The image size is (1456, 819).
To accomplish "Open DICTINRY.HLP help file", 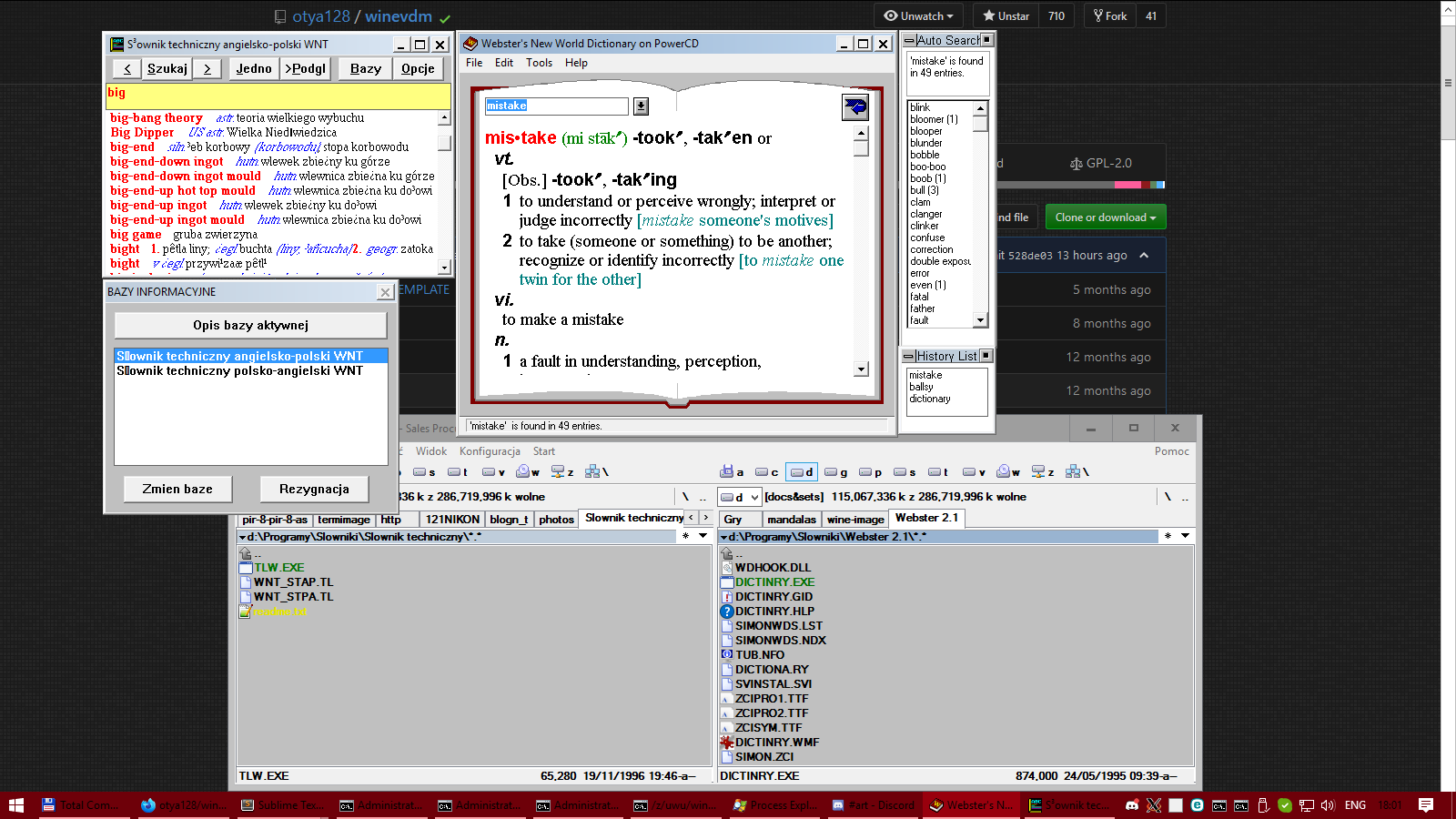I will point(774,612).
